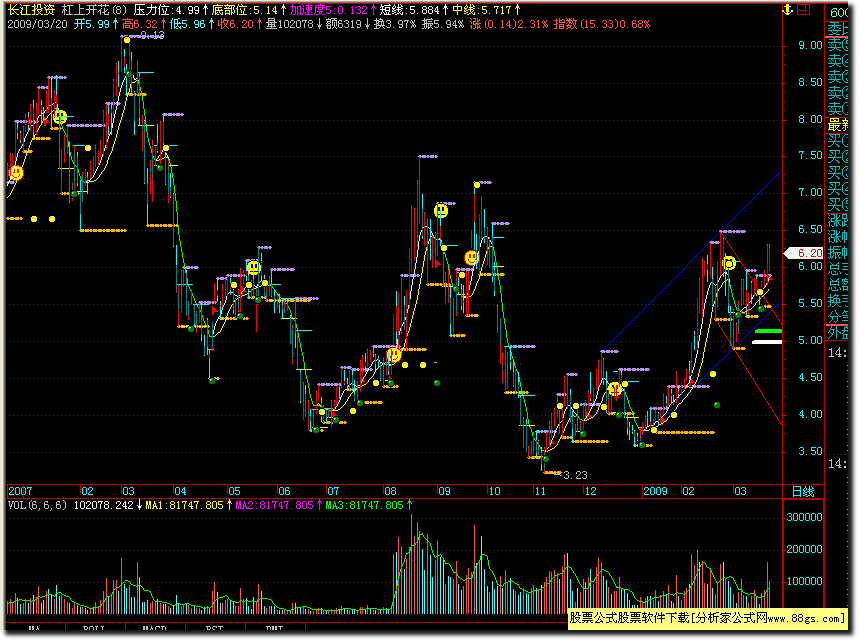Select the red smiley marker at 2007 start
Viewport: 860px width, 641px height.
click(x=16, y=173)
